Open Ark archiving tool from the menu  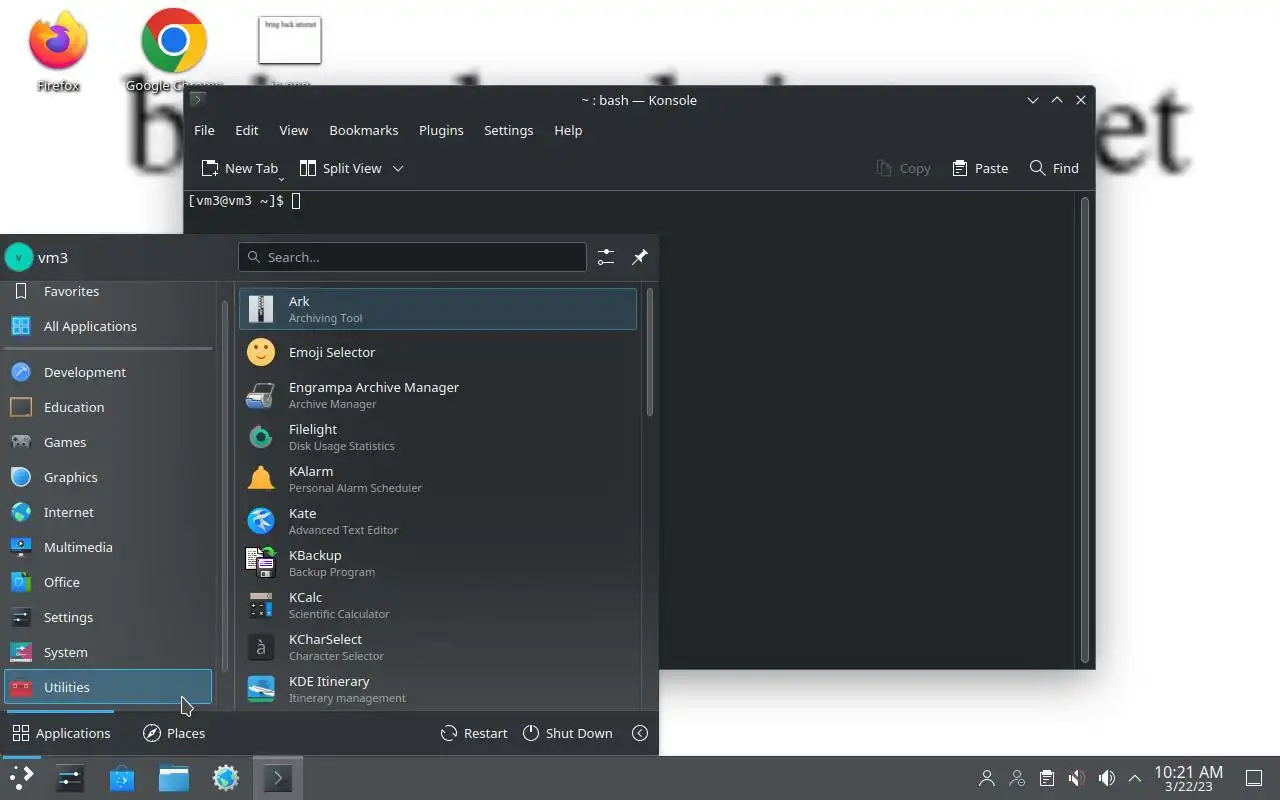pyautogui.click(x=438, y=309)
